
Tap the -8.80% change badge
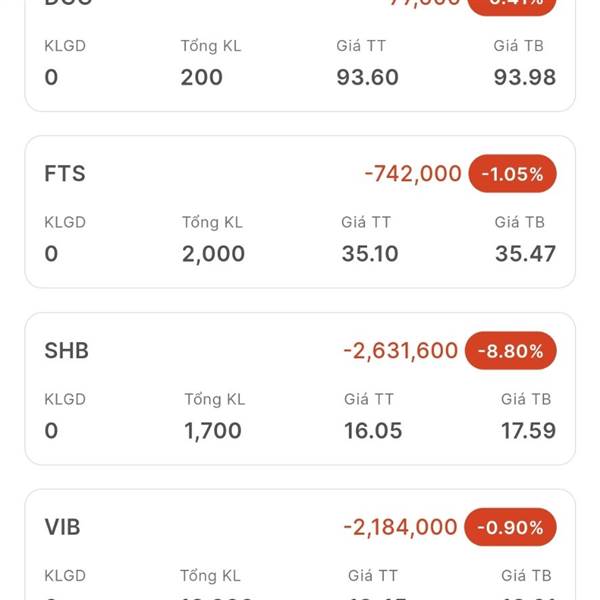pos(510,351)
